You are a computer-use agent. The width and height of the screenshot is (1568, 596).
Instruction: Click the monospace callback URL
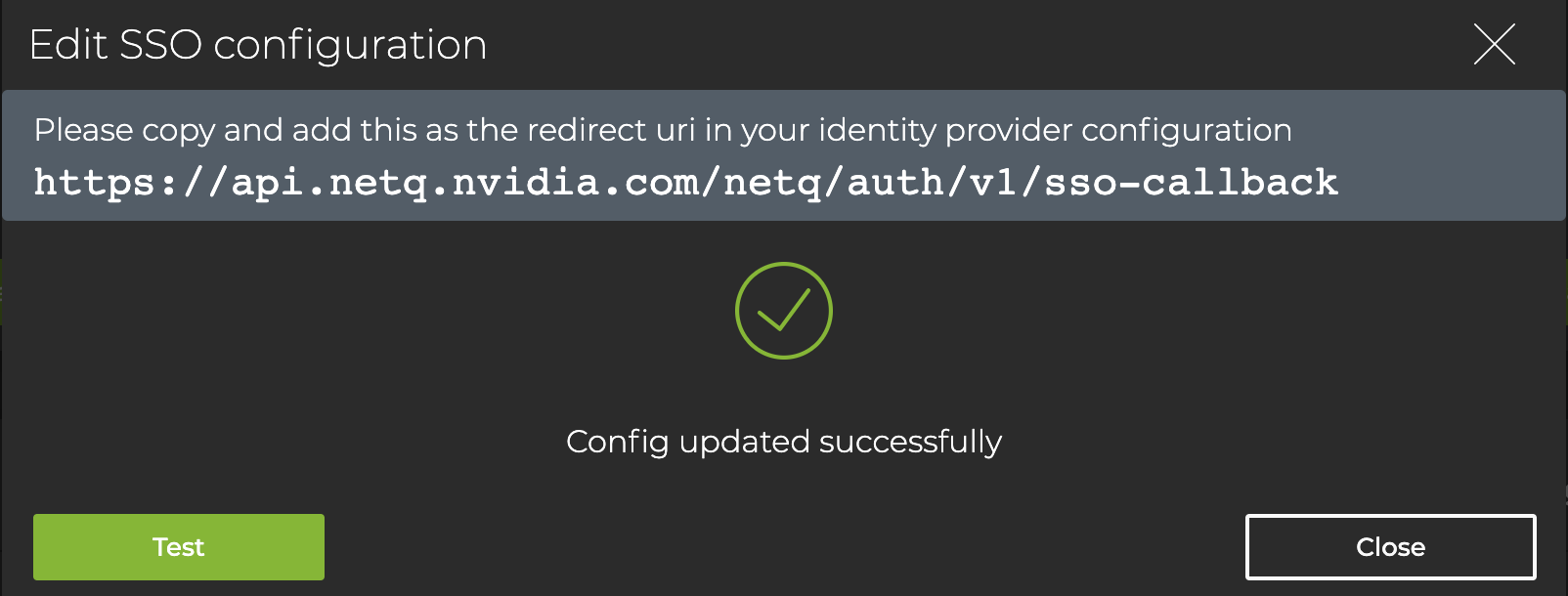pyautogui.click(x=685, y=183)
